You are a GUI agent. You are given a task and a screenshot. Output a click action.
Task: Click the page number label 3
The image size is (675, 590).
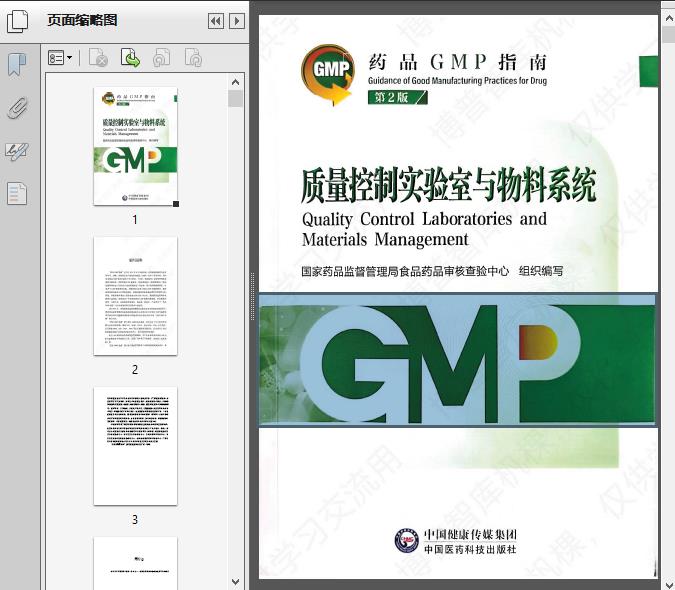pyautogui.click(x=135, y=520)
